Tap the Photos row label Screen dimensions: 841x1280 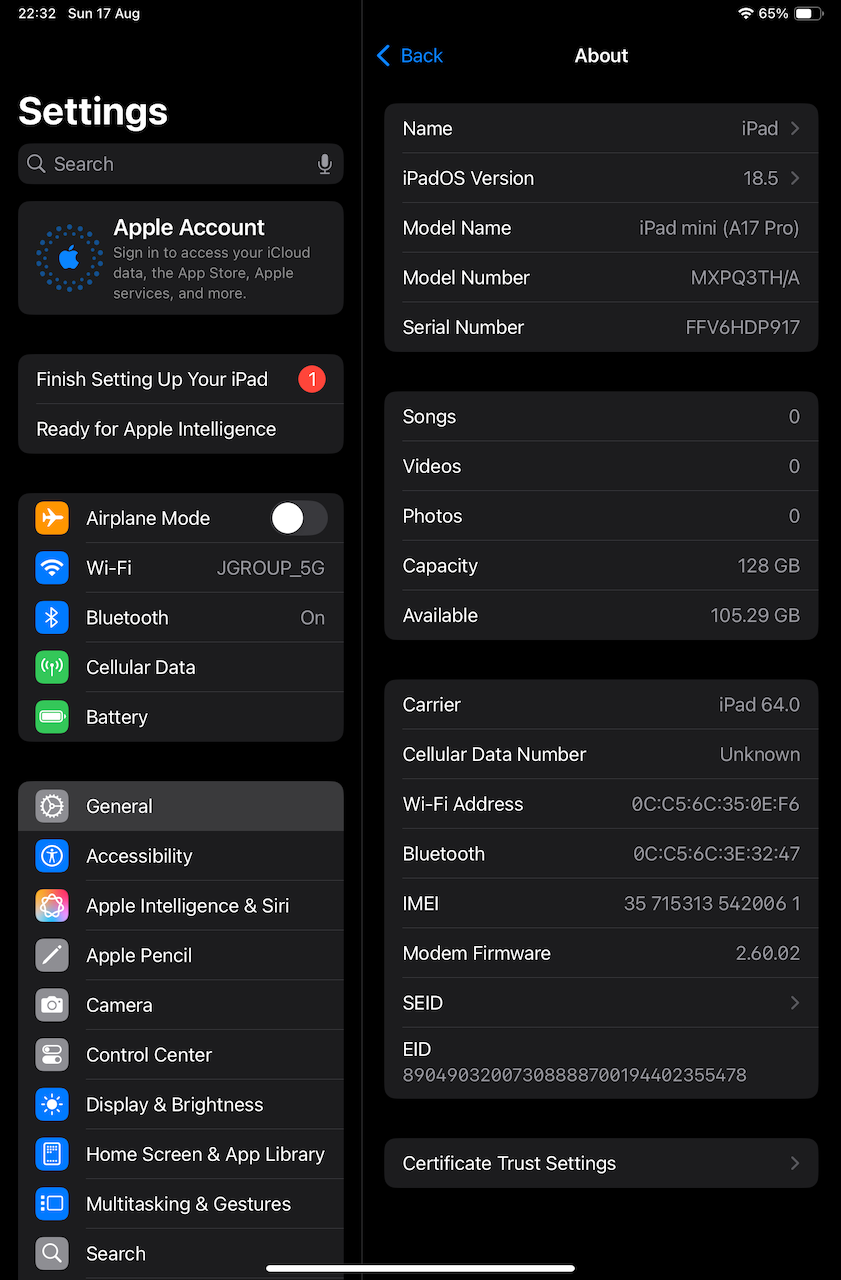[x=433, y=516]
